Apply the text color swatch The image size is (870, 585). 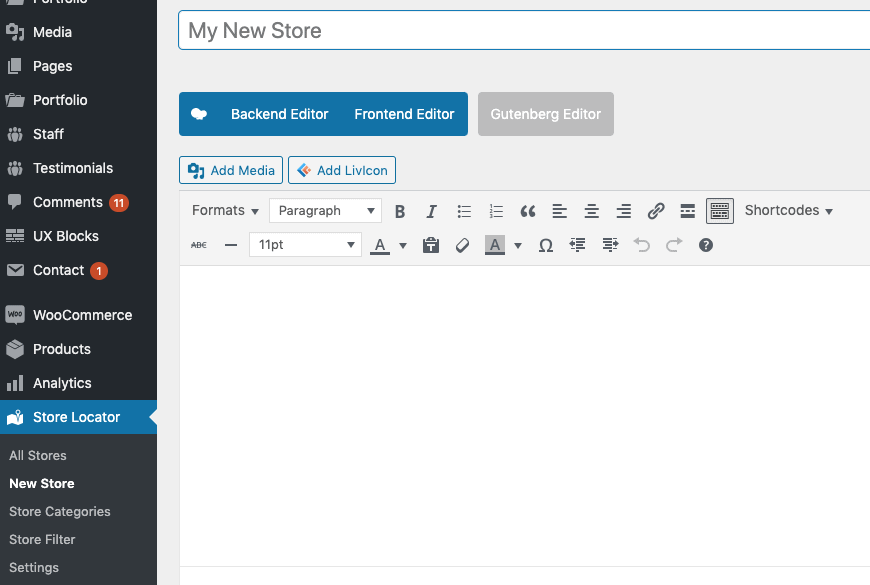[380, 245]
